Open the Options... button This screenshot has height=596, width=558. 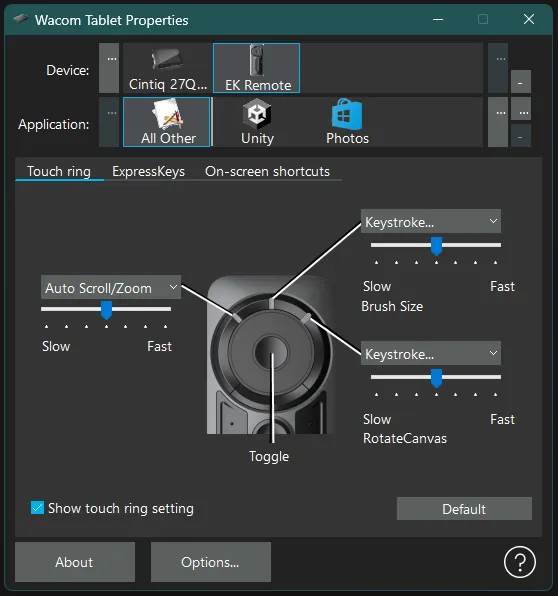[x=211, y=562]
